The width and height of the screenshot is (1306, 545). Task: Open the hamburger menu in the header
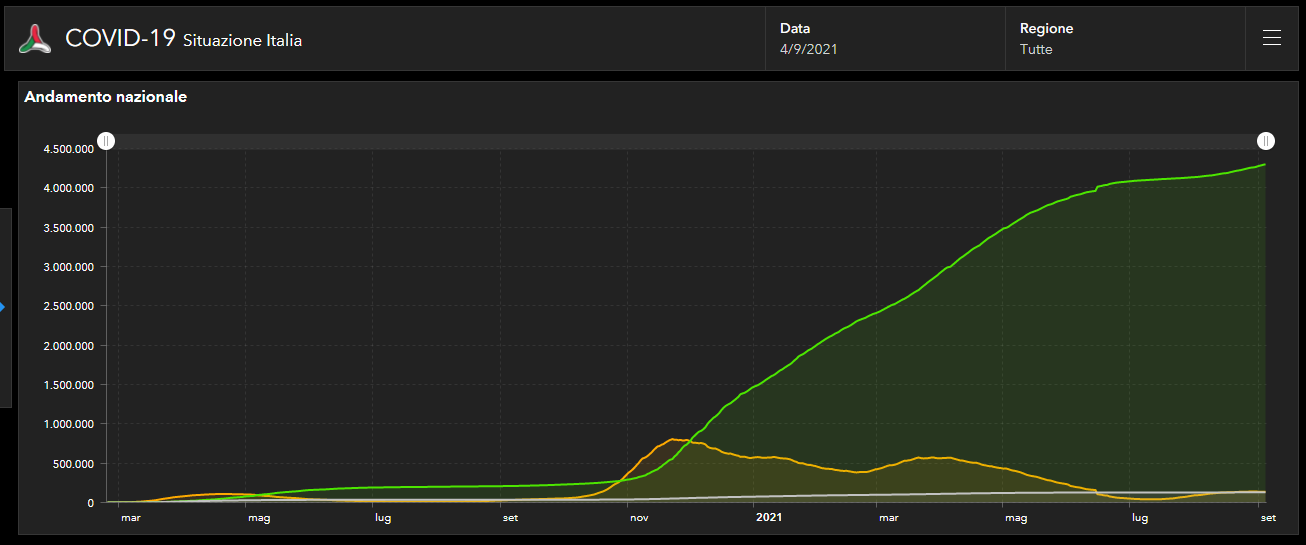1272,39
